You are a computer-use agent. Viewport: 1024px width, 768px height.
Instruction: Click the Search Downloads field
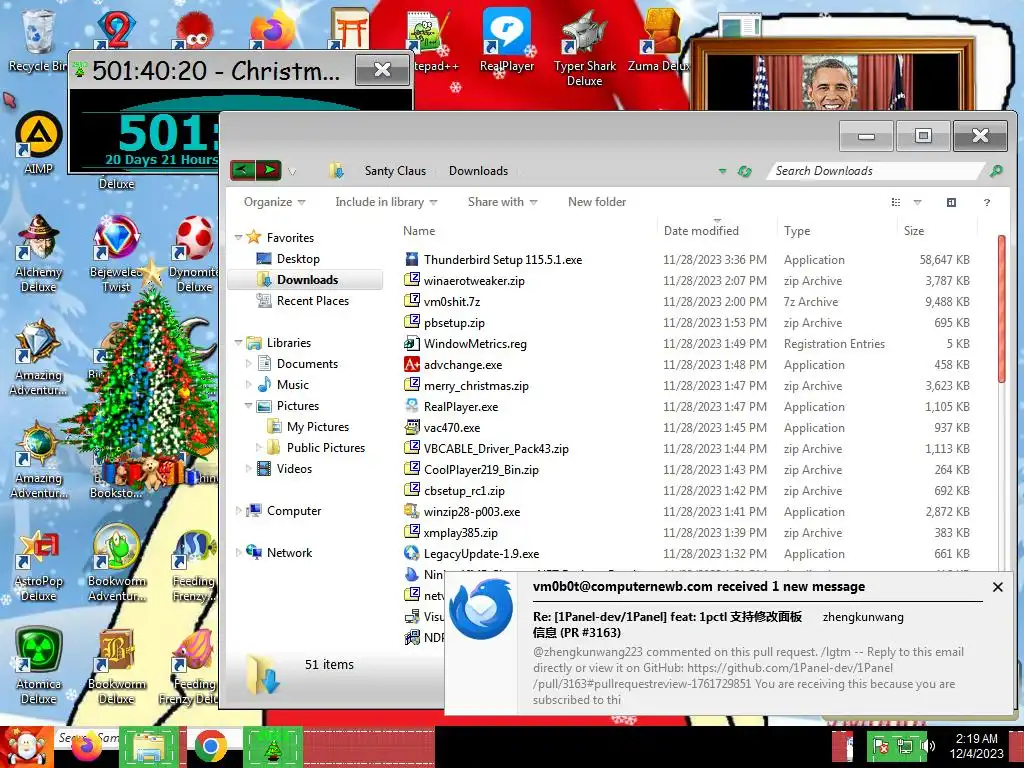pos(876,171)
